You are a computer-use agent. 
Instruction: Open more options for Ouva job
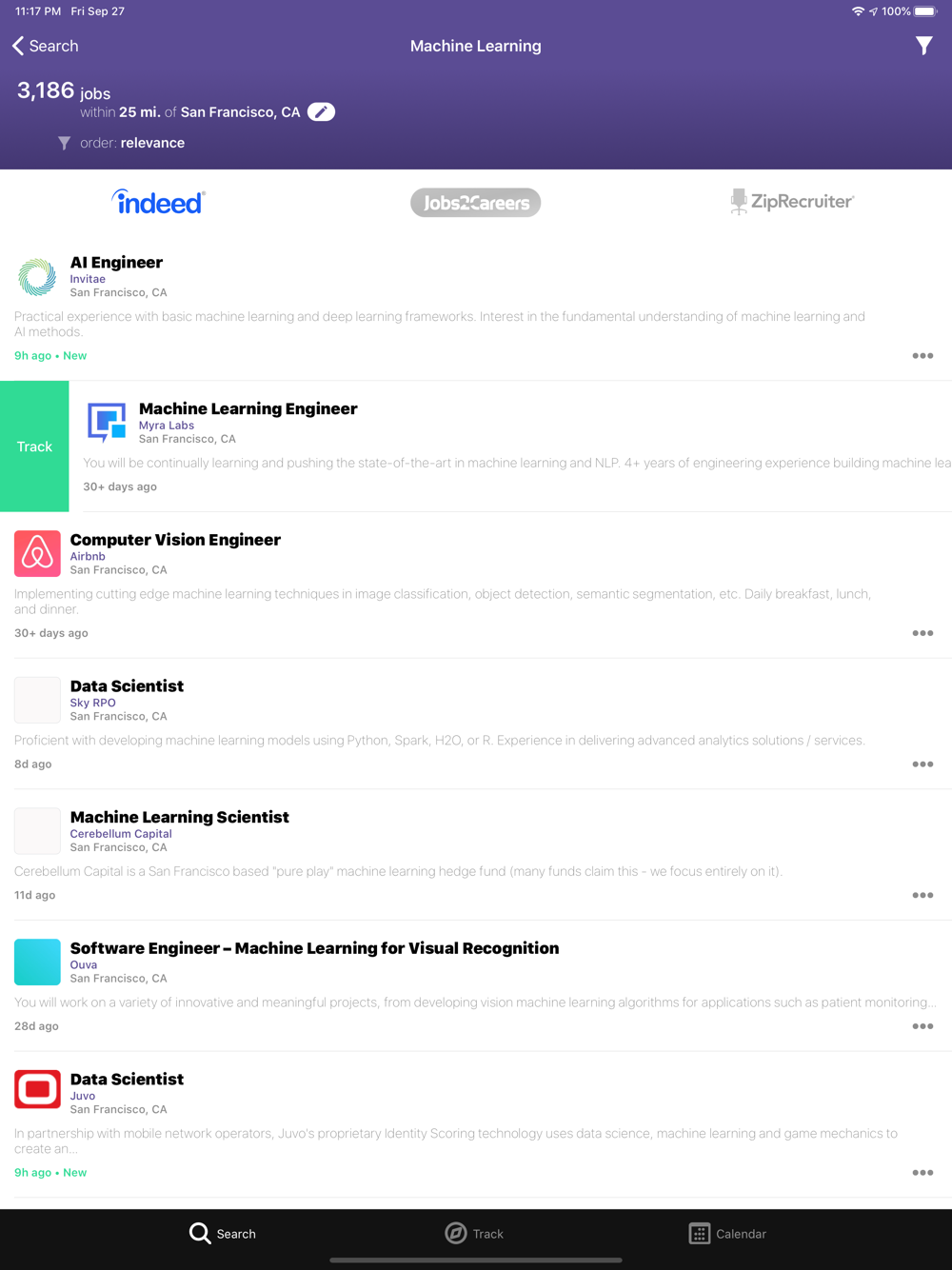click(922, 1026)
